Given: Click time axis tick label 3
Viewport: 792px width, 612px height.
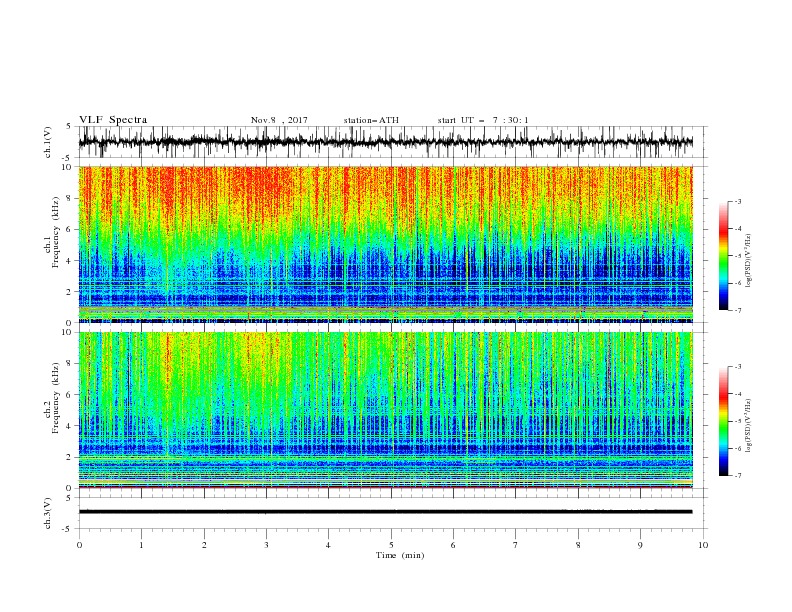Looking at the screenshot, I should [266, 545].
